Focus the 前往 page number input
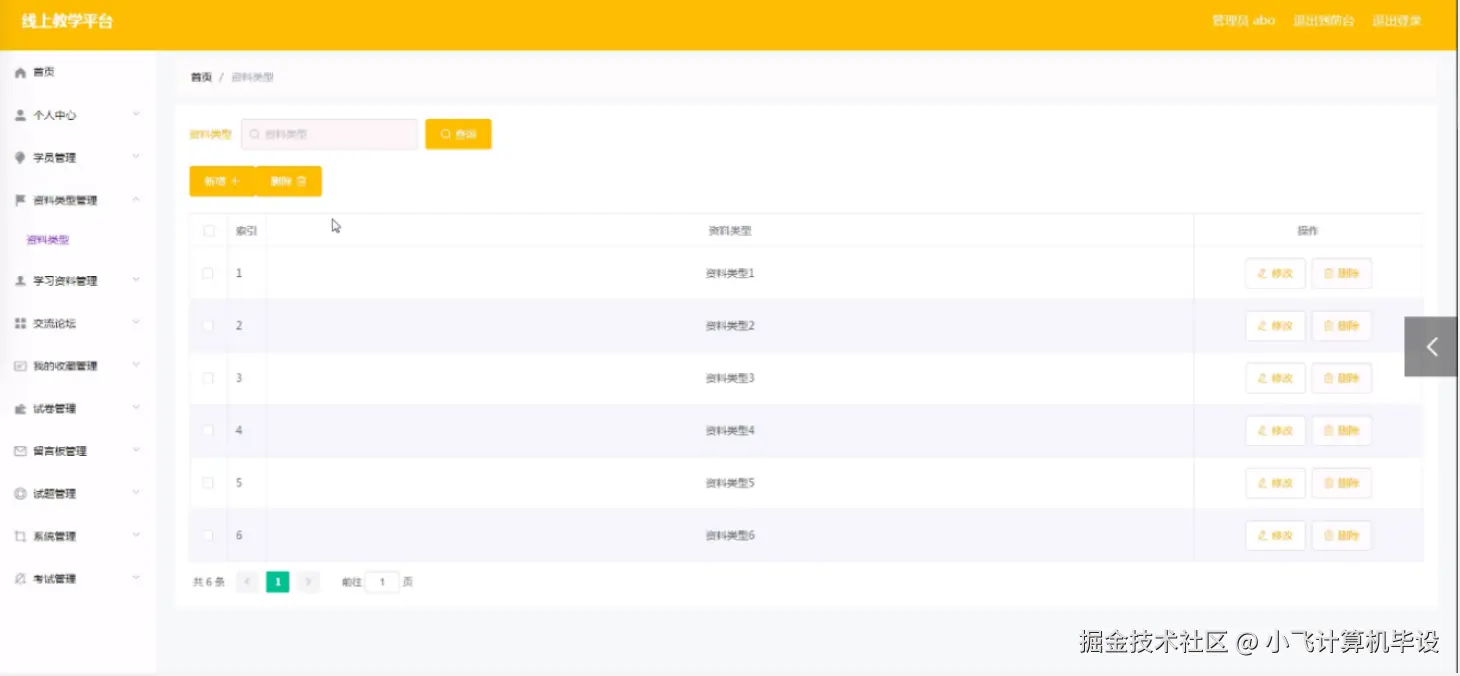This screenshot has height=676, width=1460. pos(382,582)
